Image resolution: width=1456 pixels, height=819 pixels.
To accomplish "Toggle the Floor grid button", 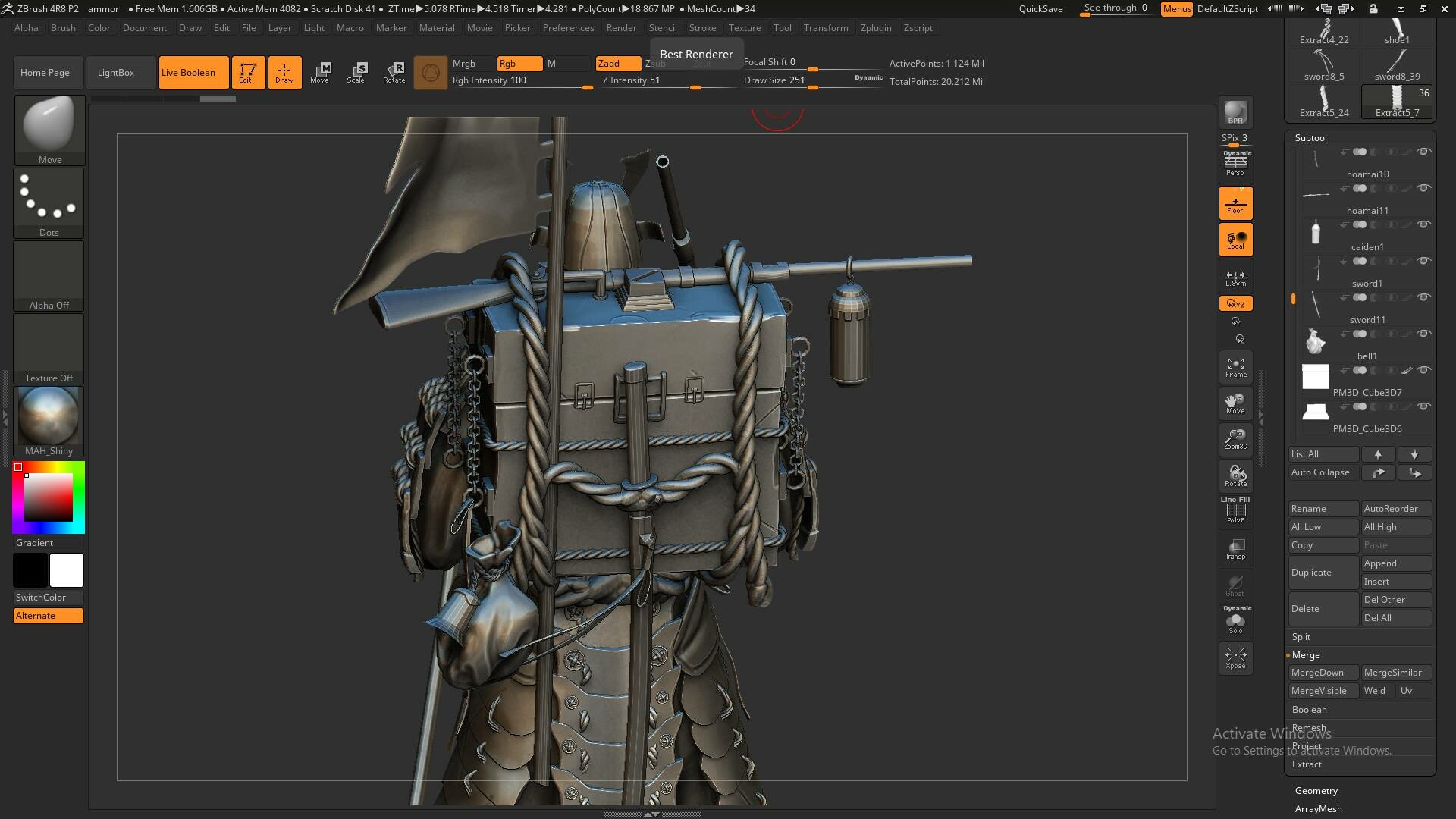I will (x=1235, y=203).
